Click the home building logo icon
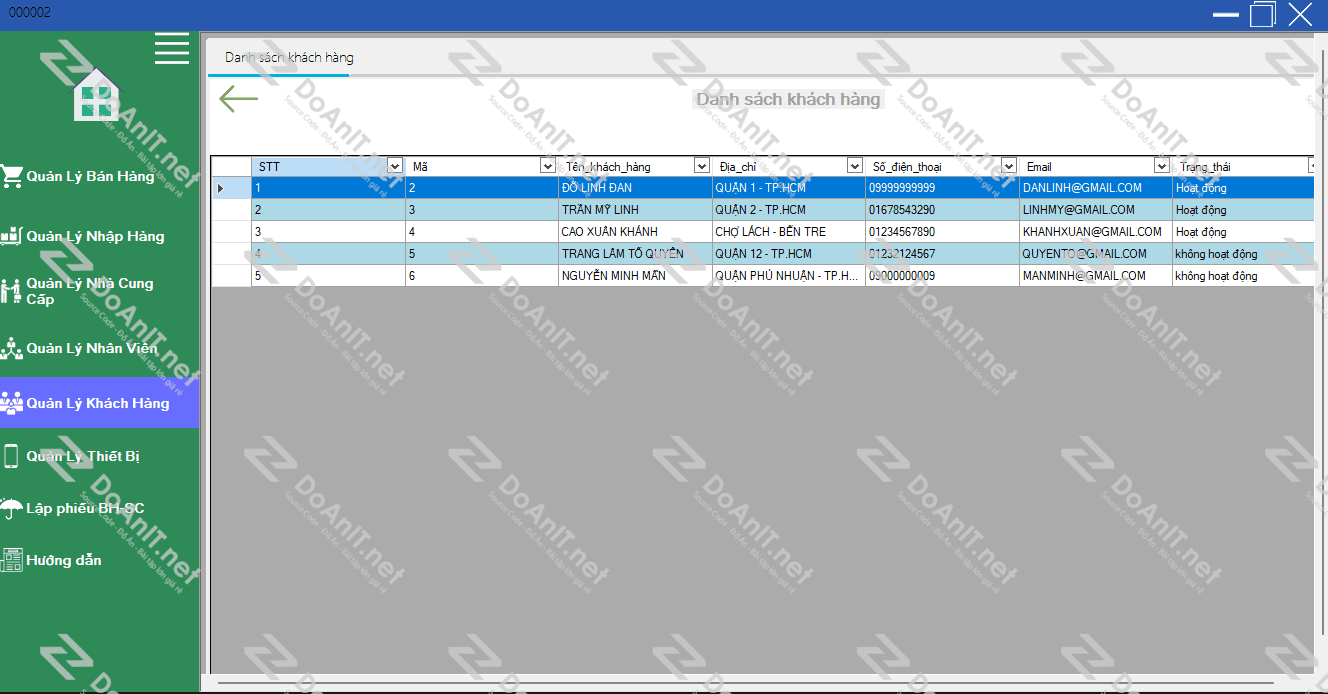1328x694 pixels. coord(97,95)
